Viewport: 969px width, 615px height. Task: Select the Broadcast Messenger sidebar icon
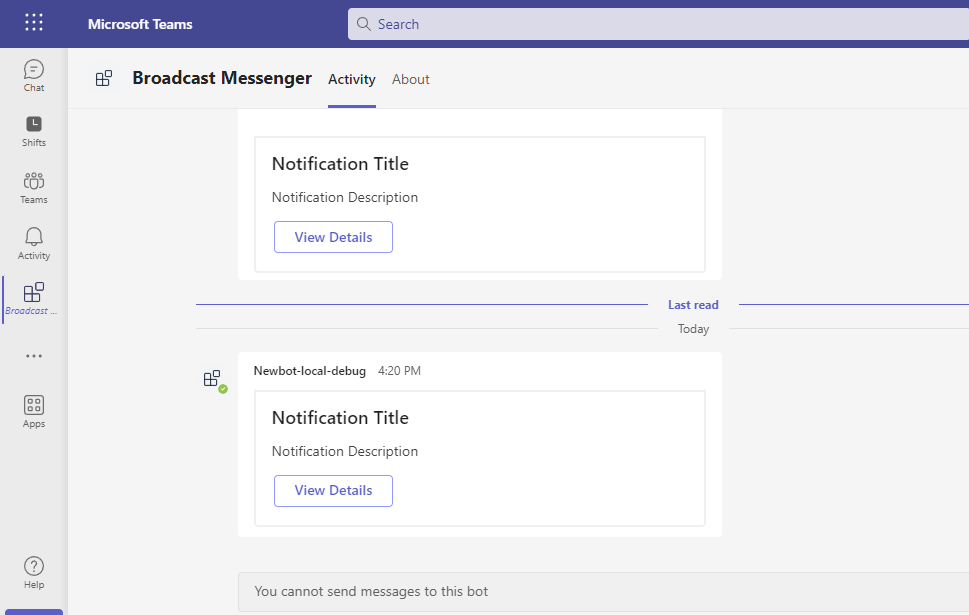point(33,297)
